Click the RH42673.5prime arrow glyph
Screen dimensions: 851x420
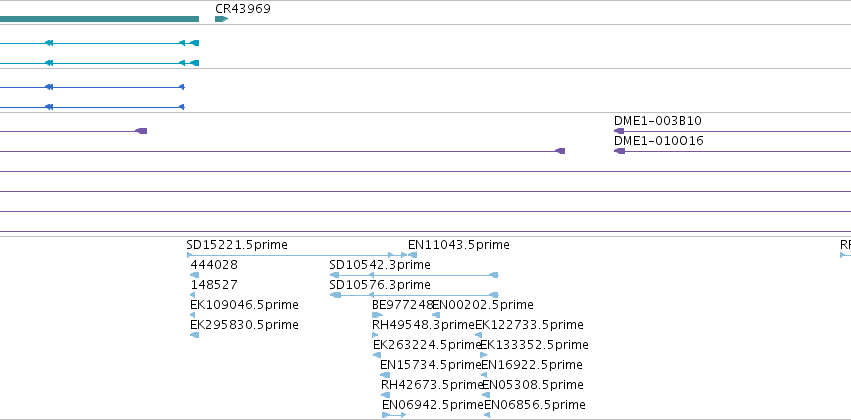[385, 396]
